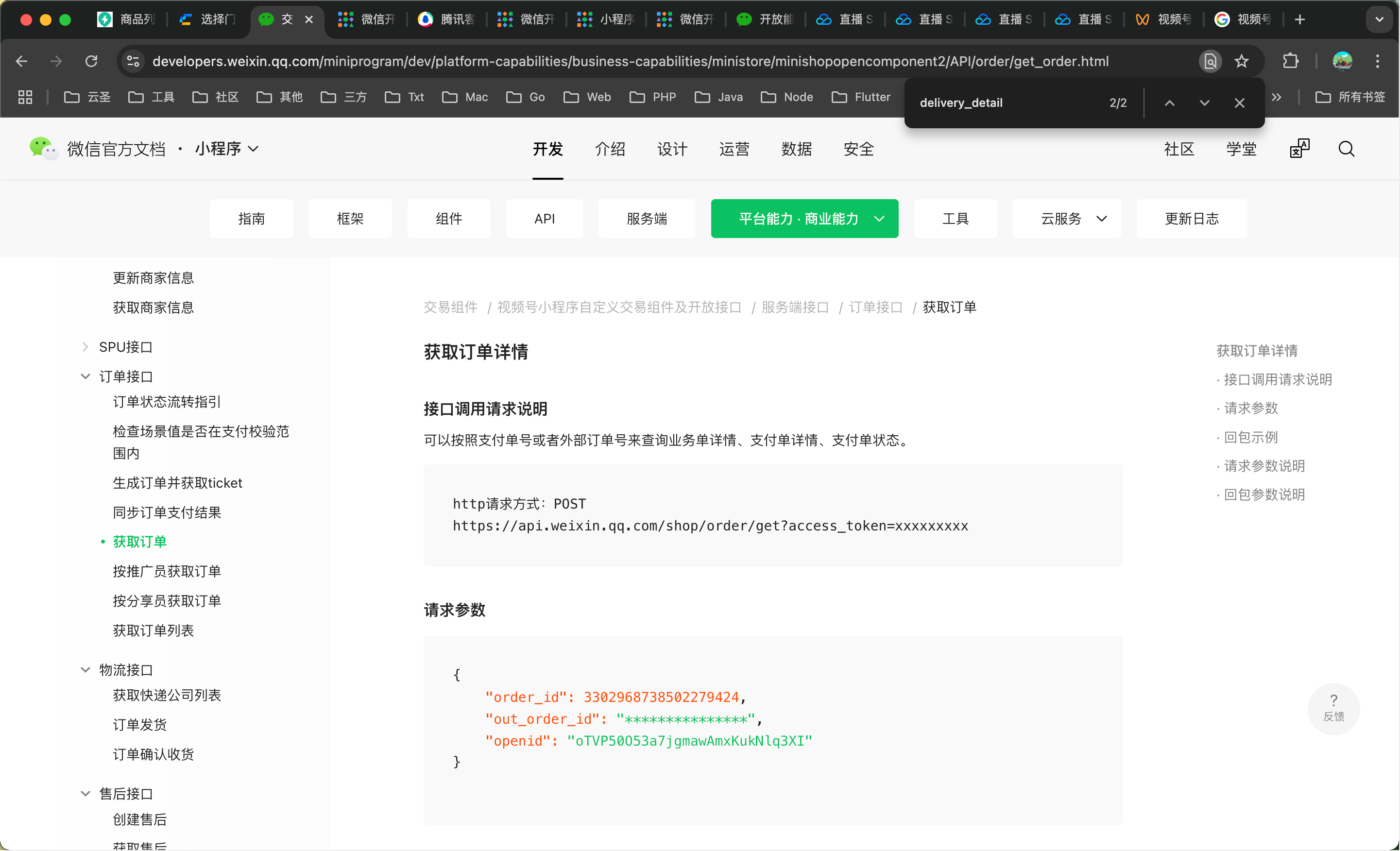This screenshot has width=1400, height=851.
Task: Switch to the 运营 top navigation tab
Action: [734, 149]
